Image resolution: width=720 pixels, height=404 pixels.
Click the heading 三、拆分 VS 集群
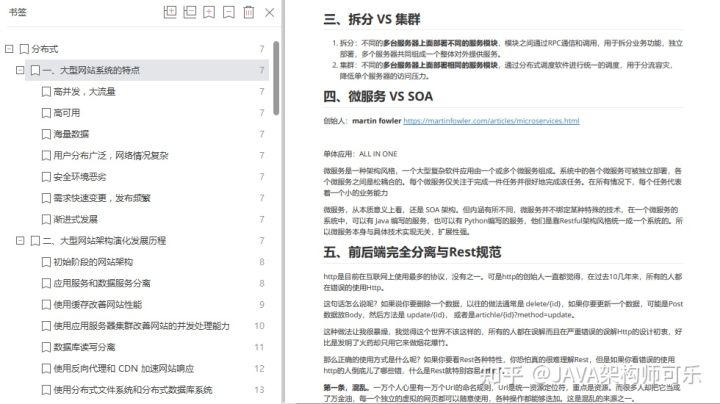point(372,19)
